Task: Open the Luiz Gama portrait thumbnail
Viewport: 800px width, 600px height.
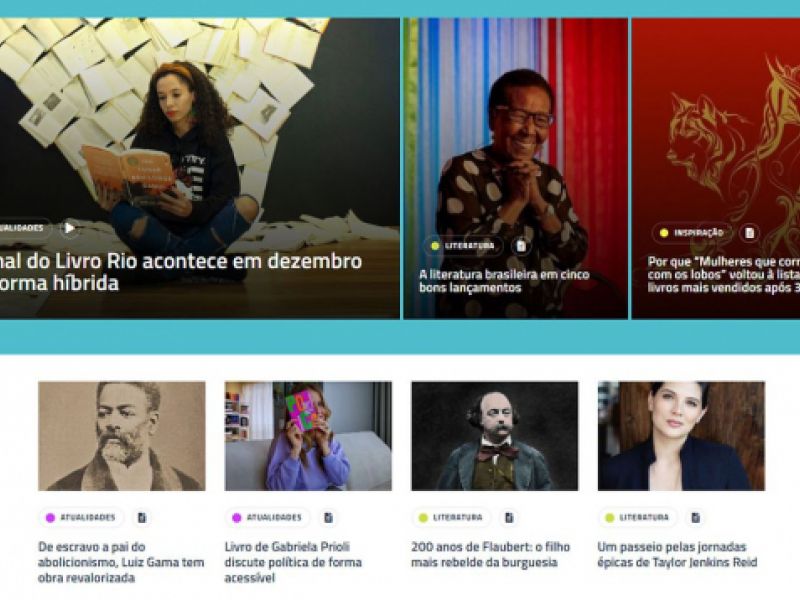Action: pyautogui.click(x=122, y=436)
